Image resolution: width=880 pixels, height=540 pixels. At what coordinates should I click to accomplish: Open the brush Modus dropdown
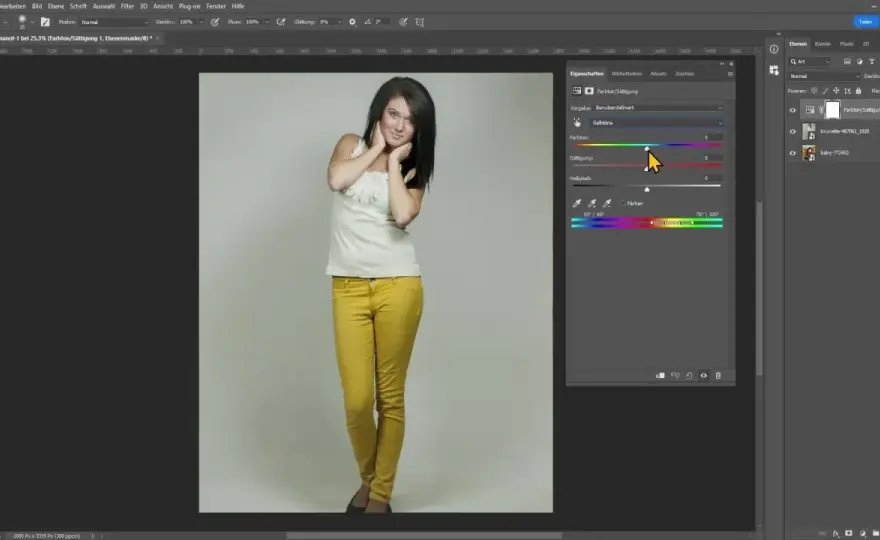pos(114,22)
